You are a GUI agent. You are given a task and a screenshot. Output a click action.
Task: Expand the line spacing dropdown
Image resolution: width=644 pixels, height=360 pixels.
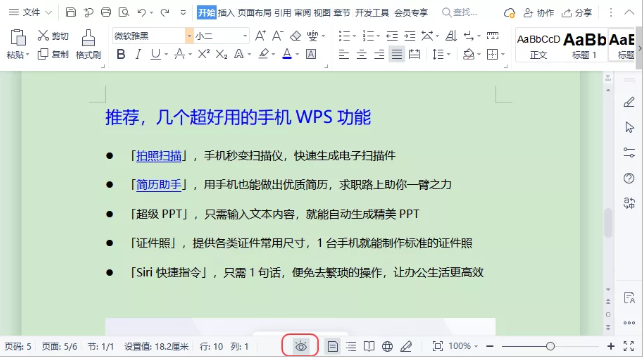tap(448, 54)
